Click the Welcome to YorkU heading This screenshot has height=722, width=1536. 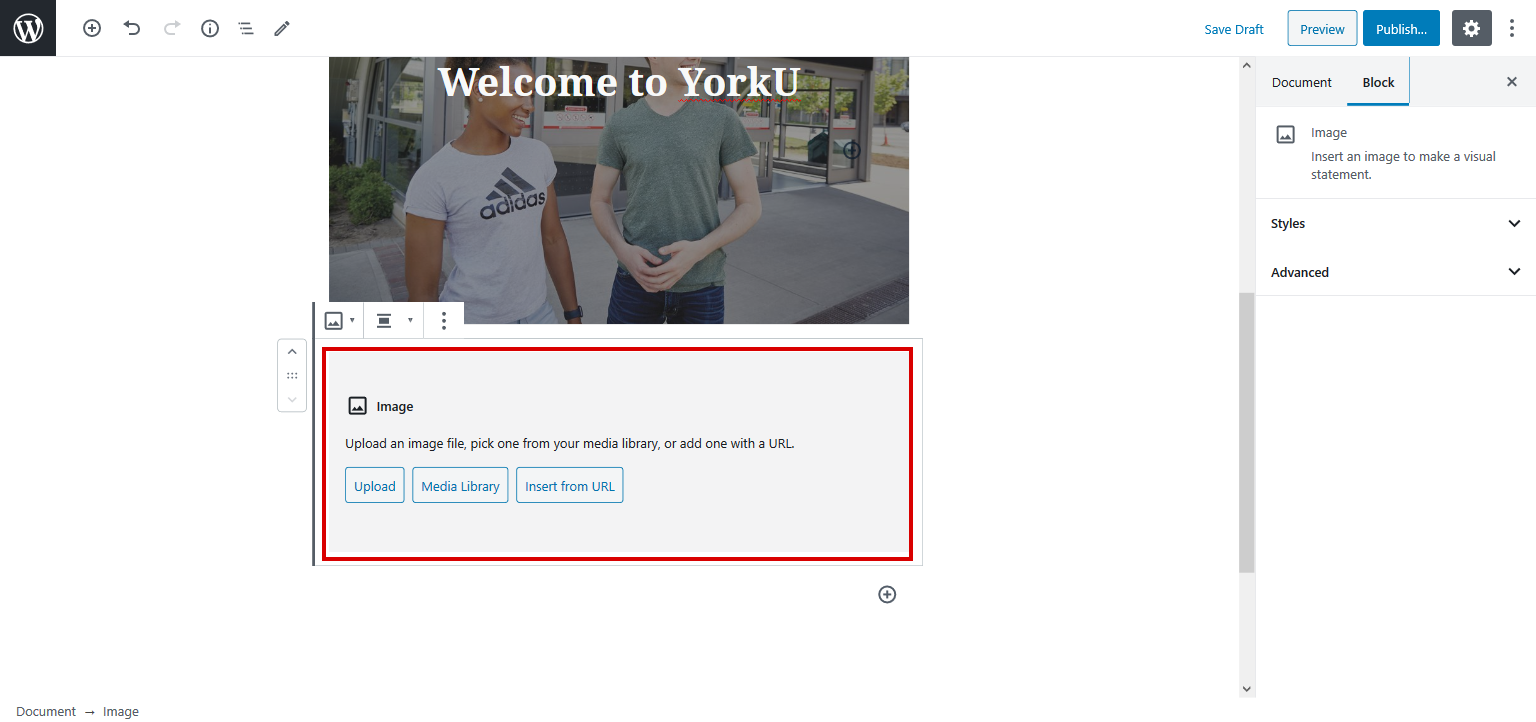618,82
